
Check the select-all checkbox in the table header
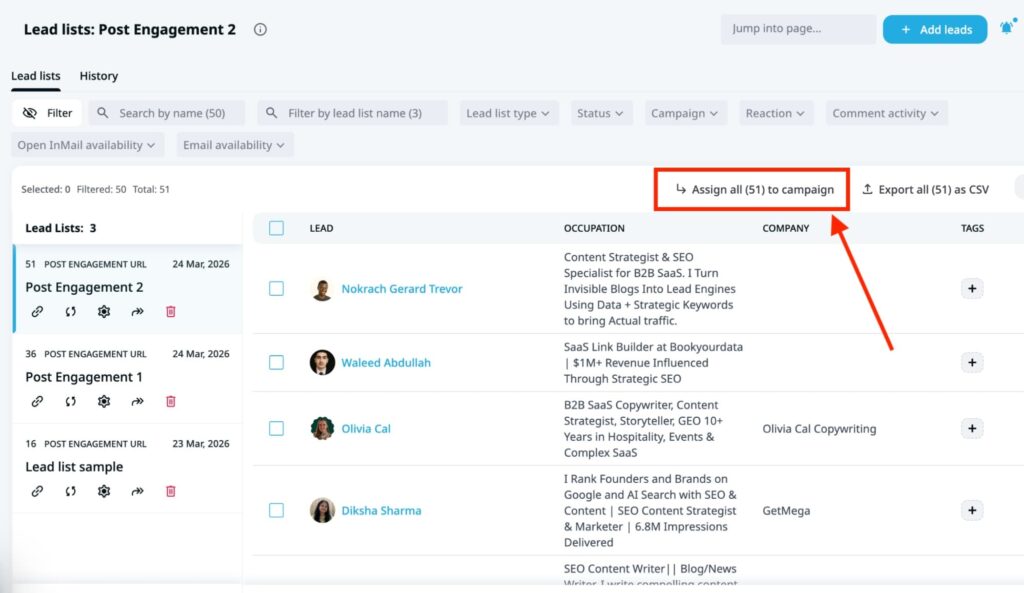[277, 227]
